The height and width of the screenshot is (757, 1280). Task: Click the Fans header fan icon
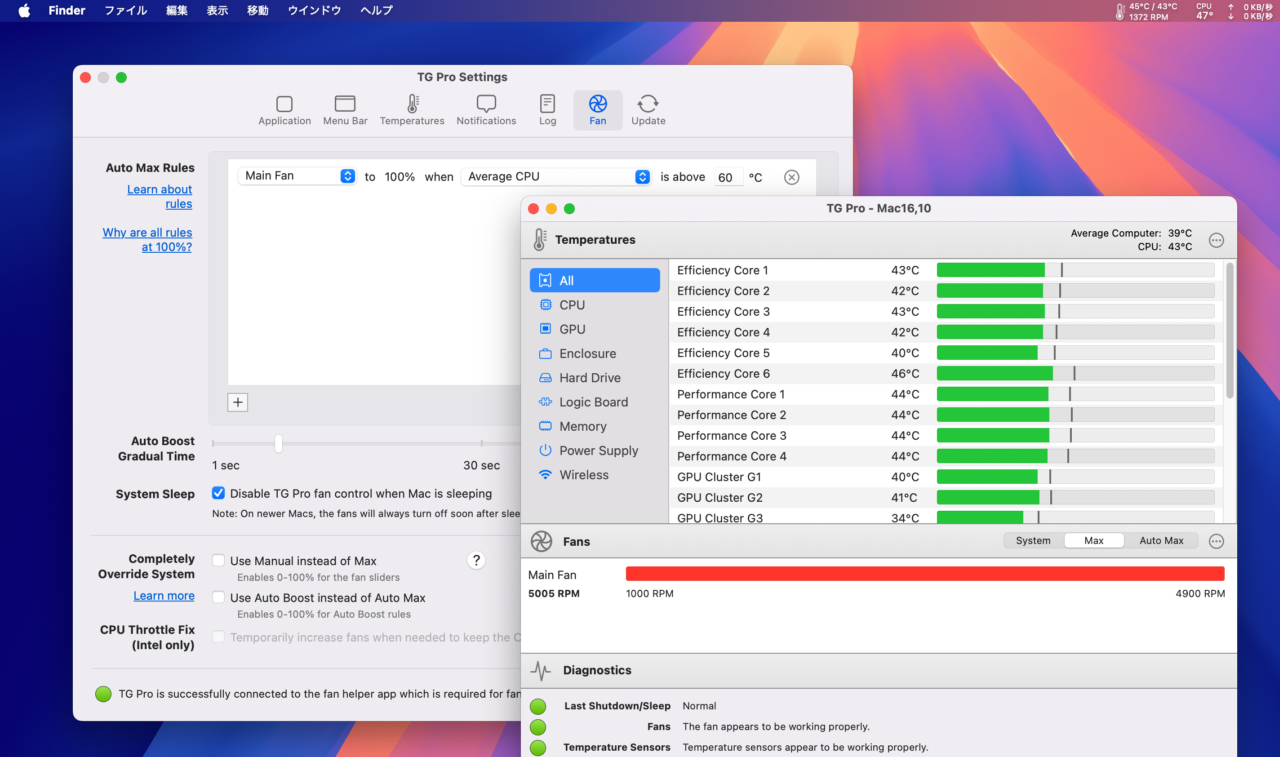coord(541,541)
